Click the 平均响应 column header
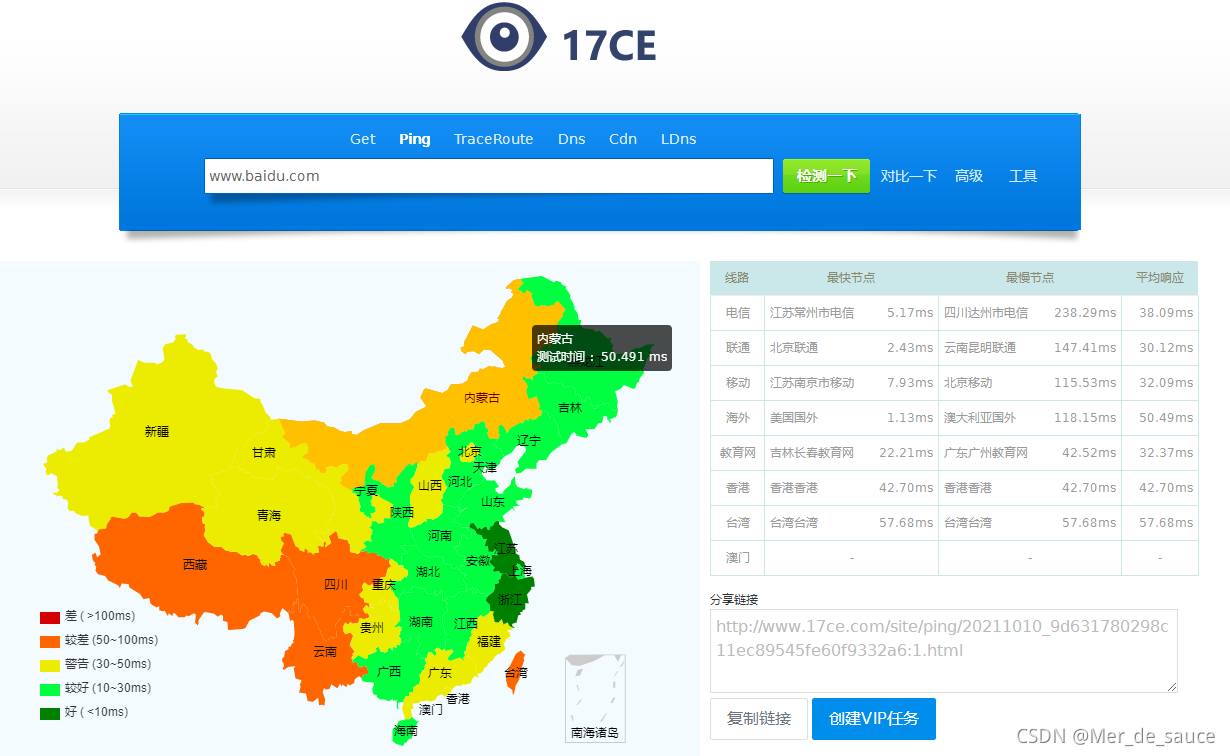1230x756 pixels. click(1160, 278)
